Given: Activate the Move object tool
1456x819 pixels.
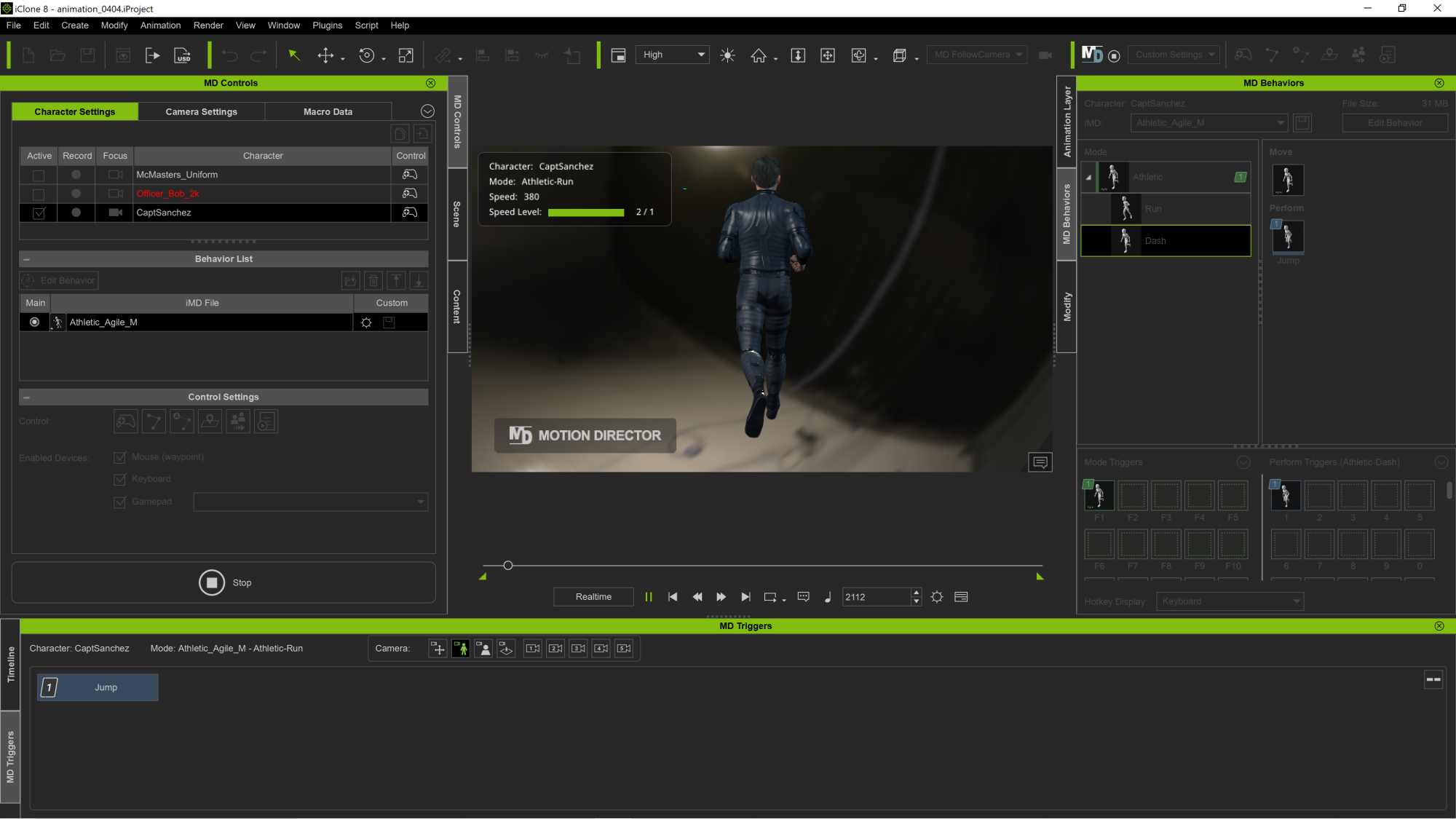Looking at the screenshot, I should [x=325, y=55].
